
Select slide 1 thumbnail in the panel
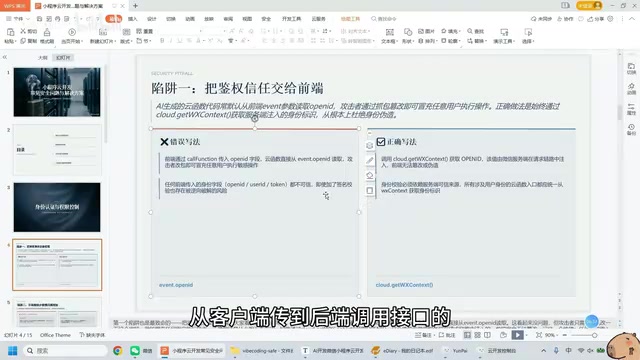[57, 92]
